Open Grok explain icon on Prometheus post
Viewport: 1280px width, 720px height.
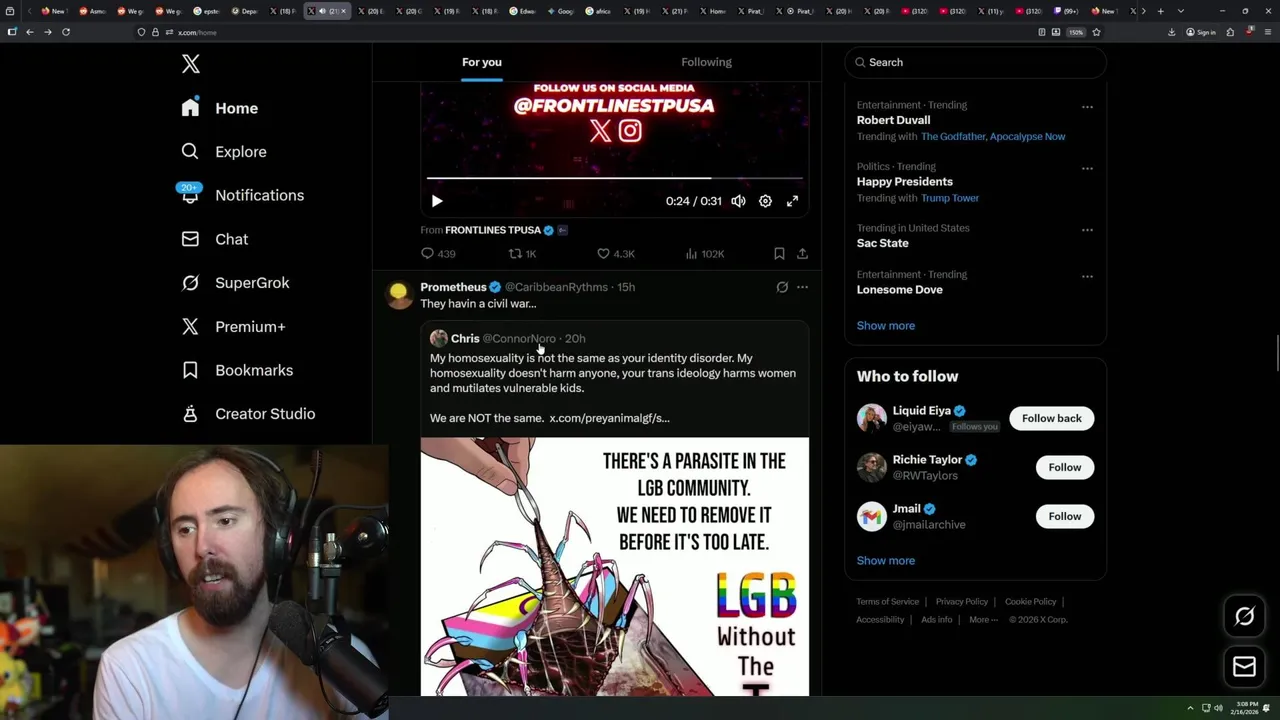[782, 287]
